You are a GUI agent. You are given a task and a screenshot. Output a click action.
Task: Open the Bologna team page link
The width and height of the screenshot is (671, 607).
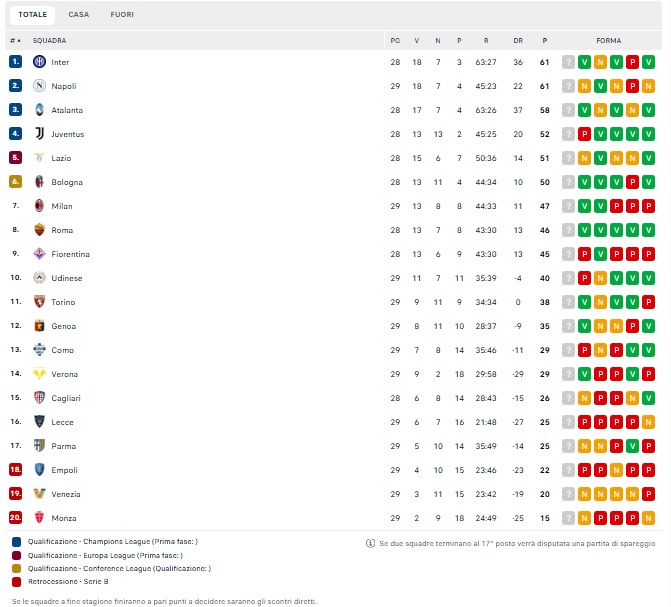tap(67, 182)
